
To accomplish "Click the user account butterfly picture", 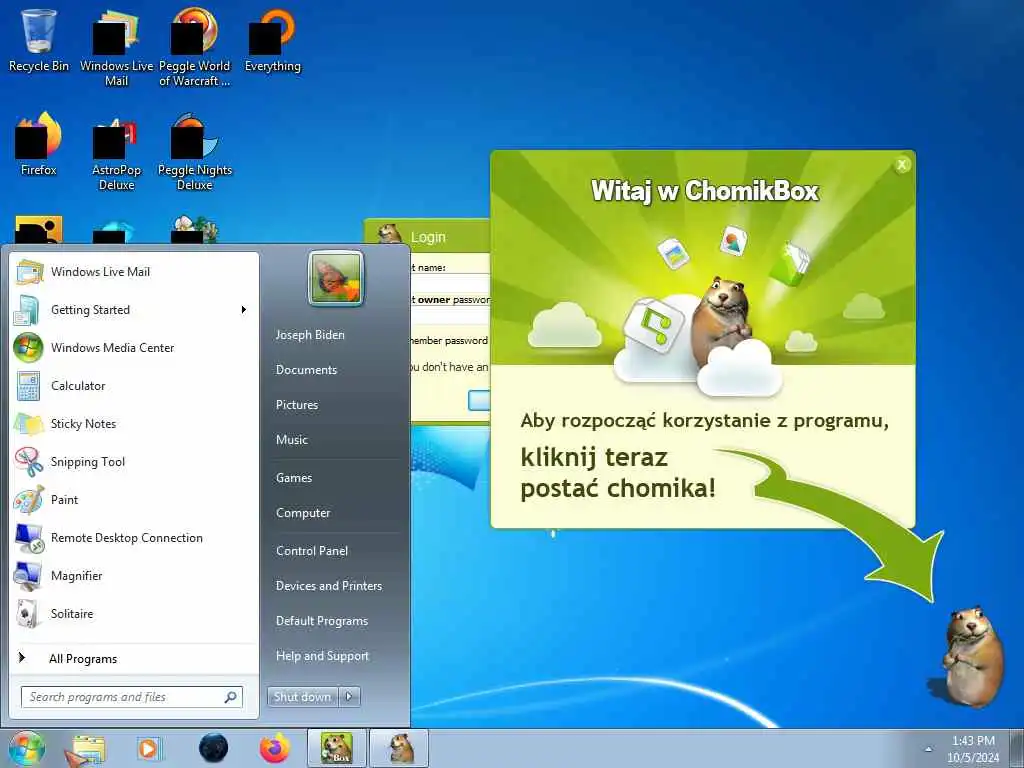I will pyautogui.click(x=336, y=278).
